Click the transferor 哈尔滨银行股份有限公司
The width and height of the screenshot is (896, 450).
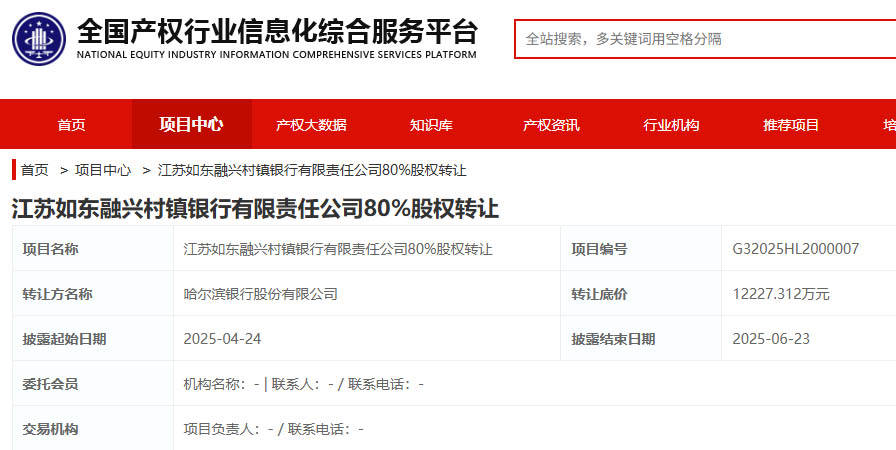pos(261,294)
